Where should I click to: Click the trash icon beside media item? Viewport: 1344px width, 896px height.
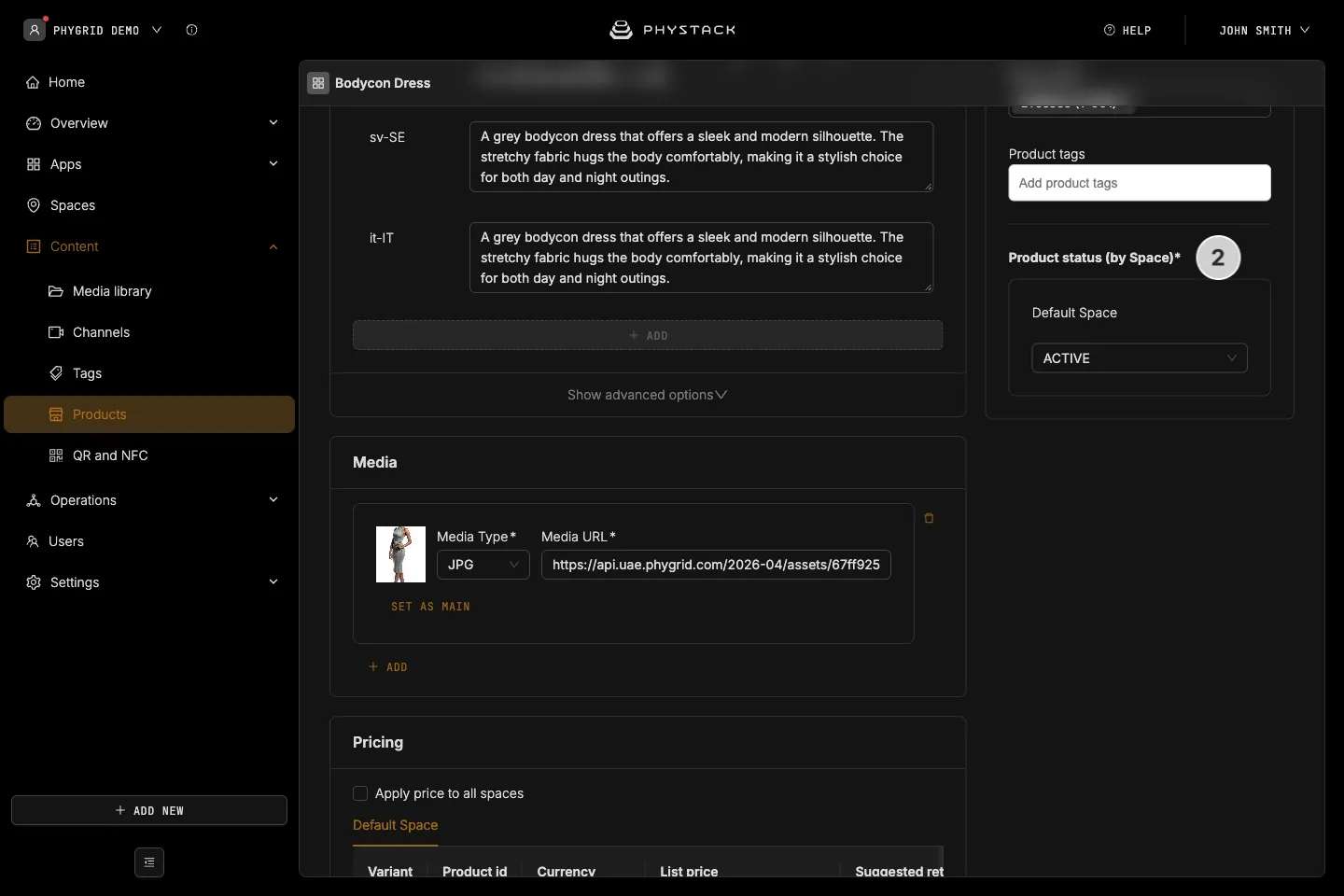(929, 518)
